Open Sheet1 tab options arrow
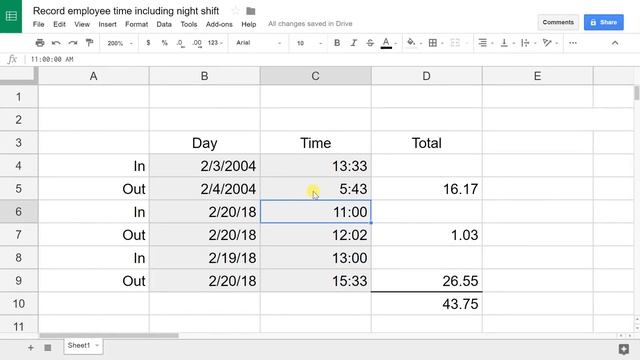 point(97,346)
